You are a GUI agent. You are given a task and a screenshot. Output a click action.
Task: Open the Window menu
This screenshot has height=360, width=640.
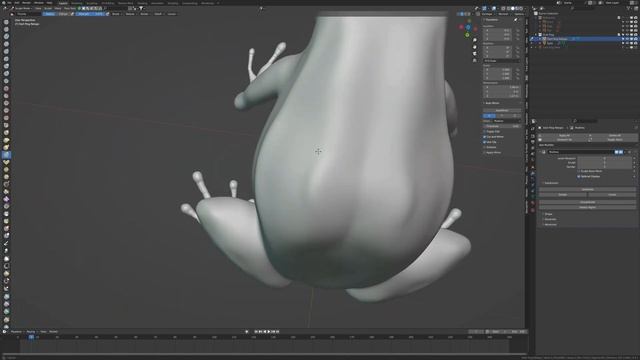point(39,3)
